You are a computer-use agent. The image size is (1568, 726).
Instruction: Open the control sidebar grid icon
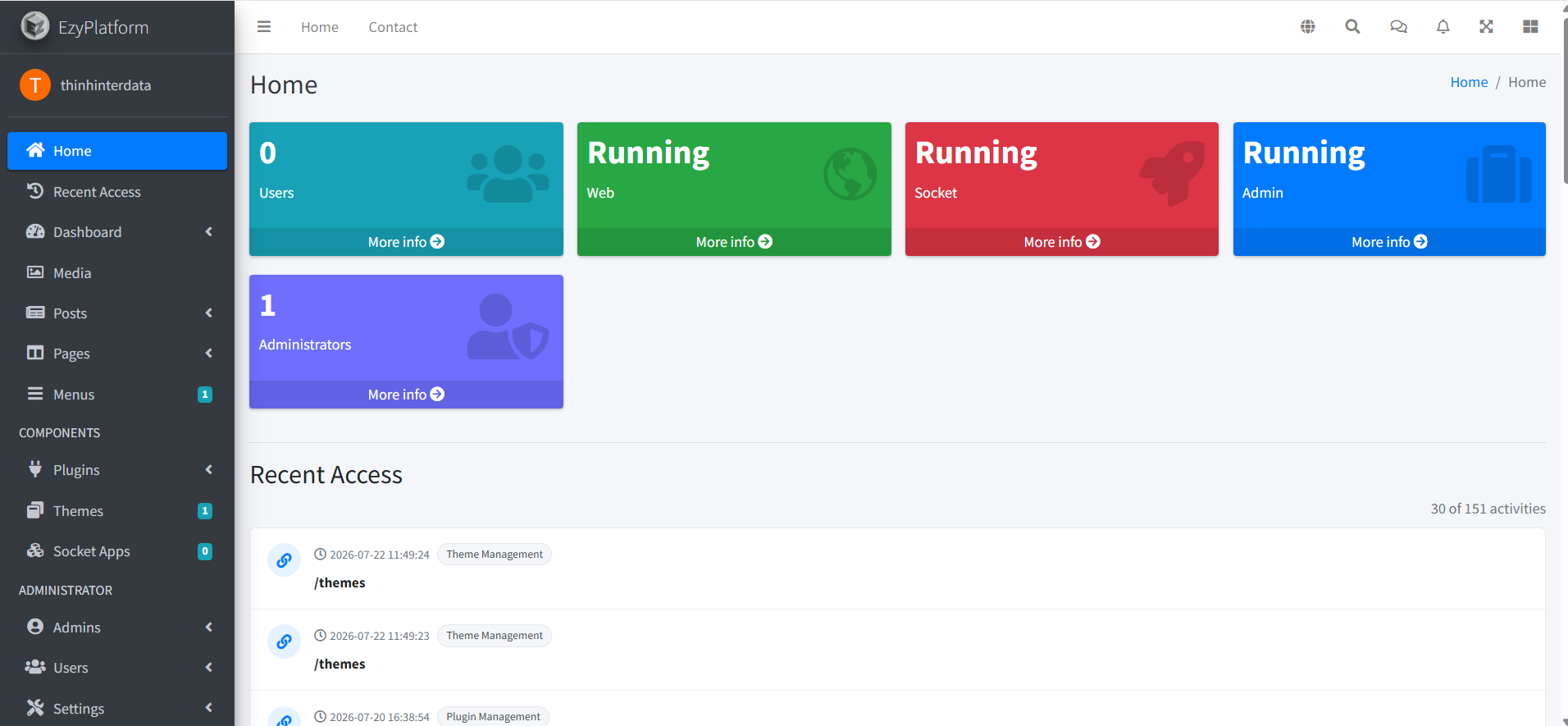click(x=1530, y=27)
